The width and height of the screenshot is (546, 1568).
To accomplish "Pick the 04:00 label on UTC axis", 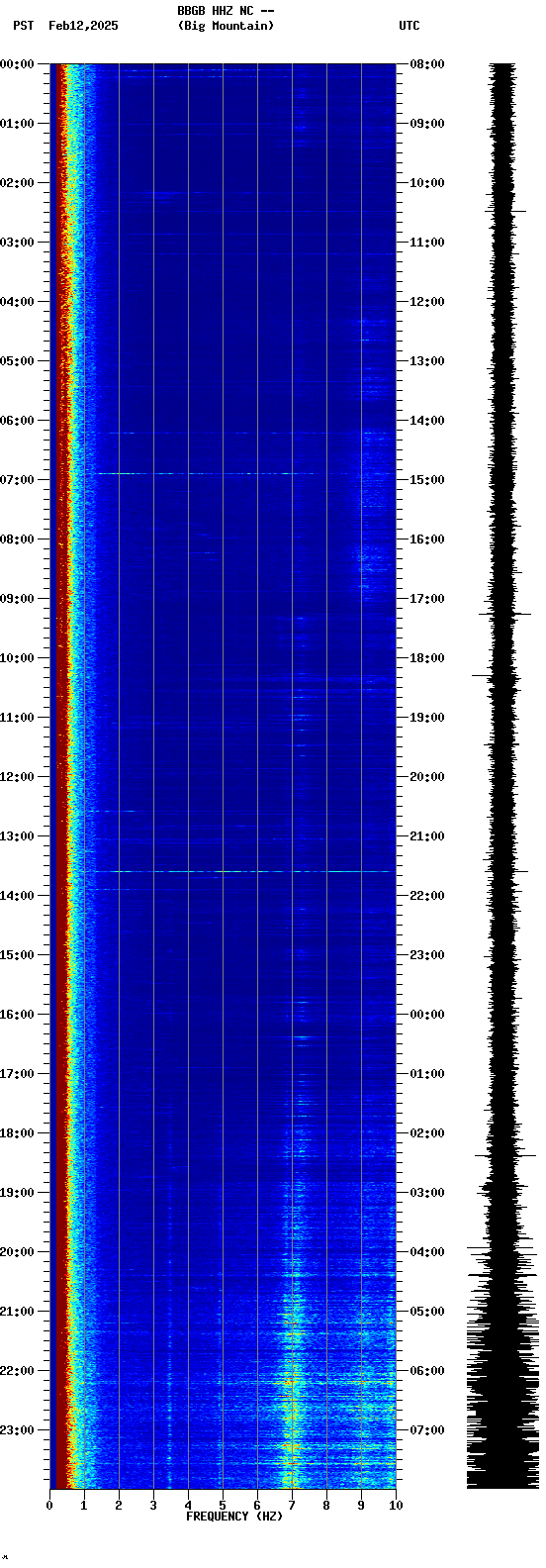I will [x=427, y=1252].
